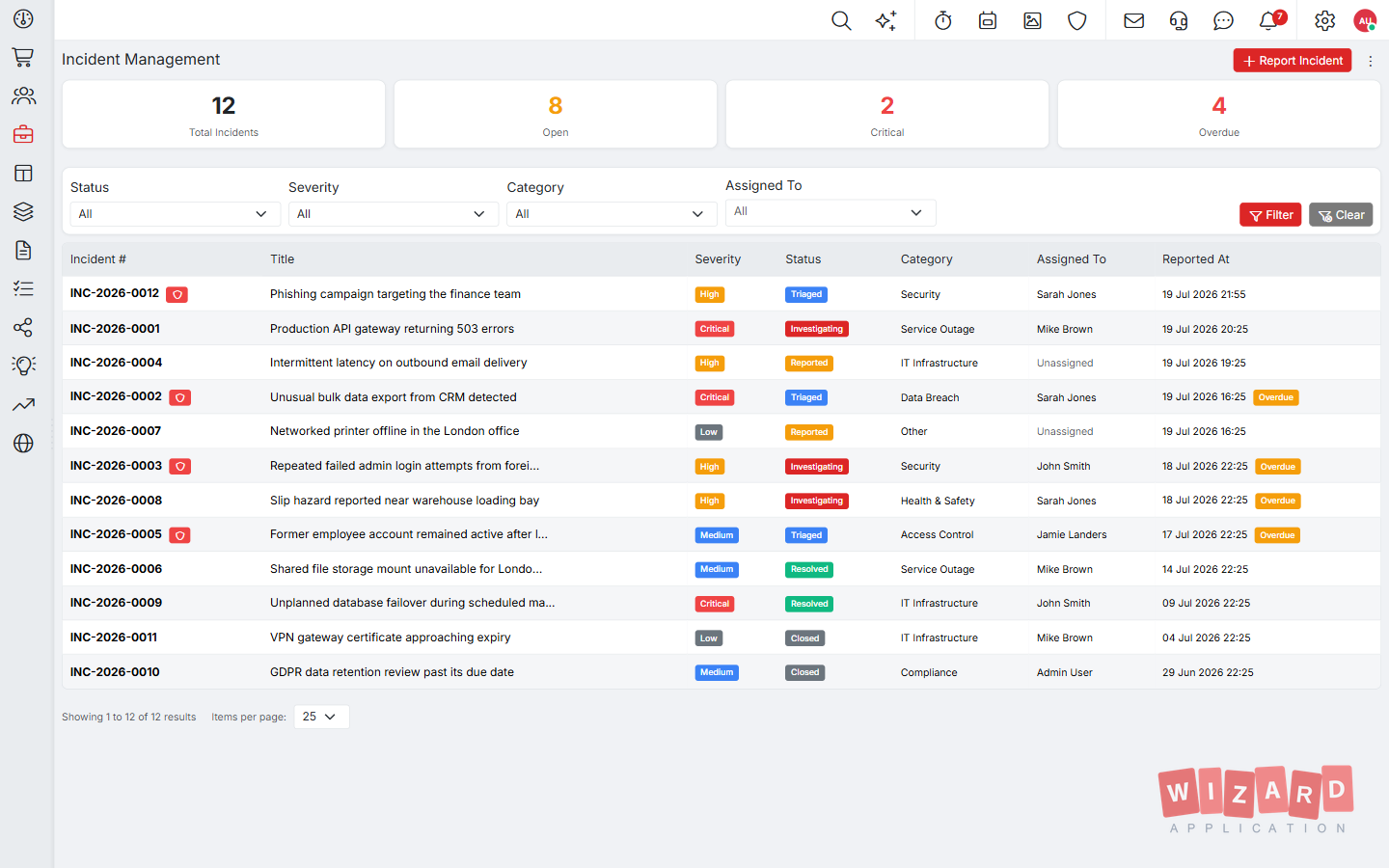Open incident INC-2026-0007
The width and height of the screenshot is (1389, 868).
click(x=116, y=431)
